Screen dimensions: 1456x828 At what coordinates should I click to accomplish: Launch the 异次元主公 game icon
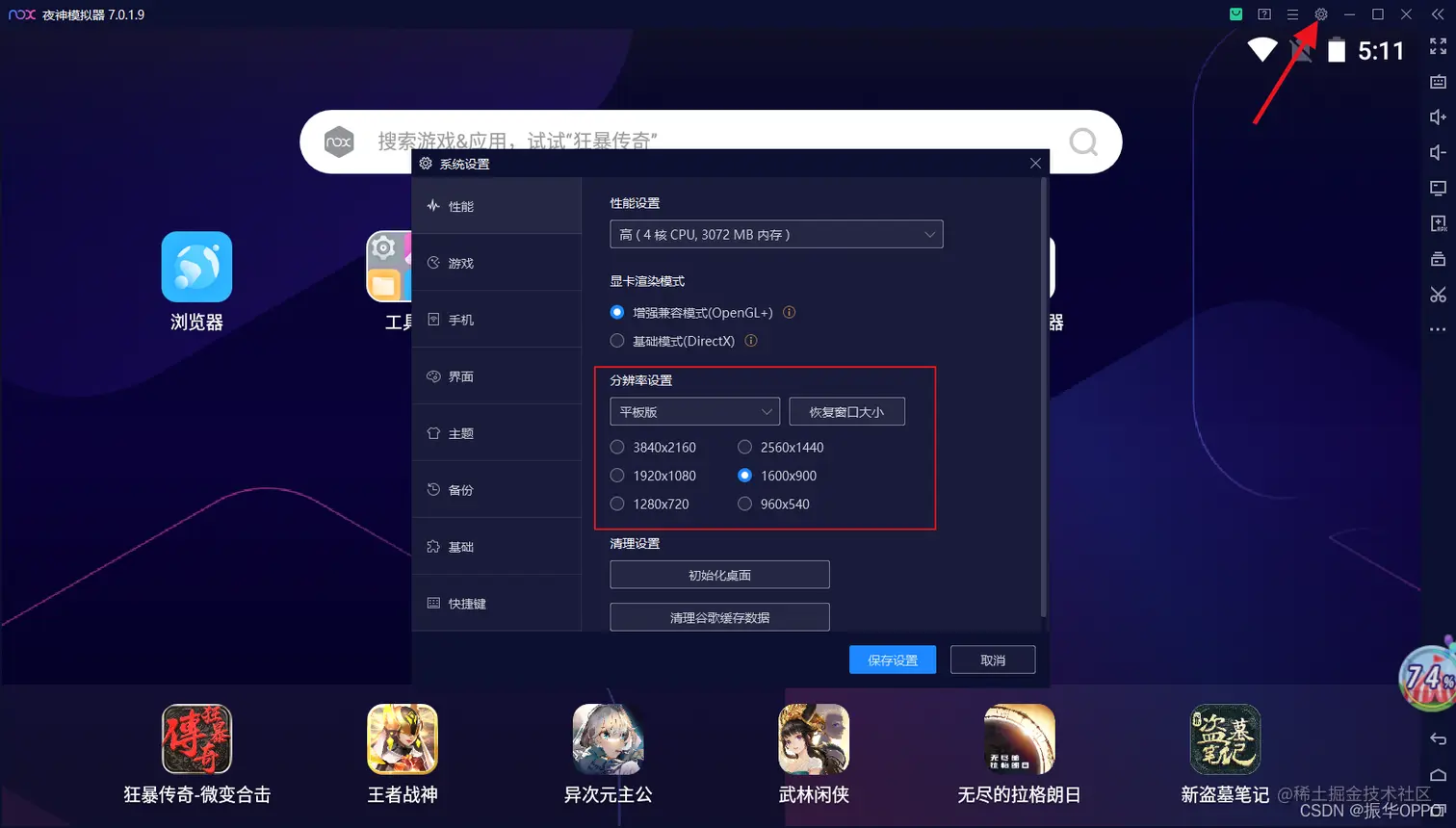(608, 738)
